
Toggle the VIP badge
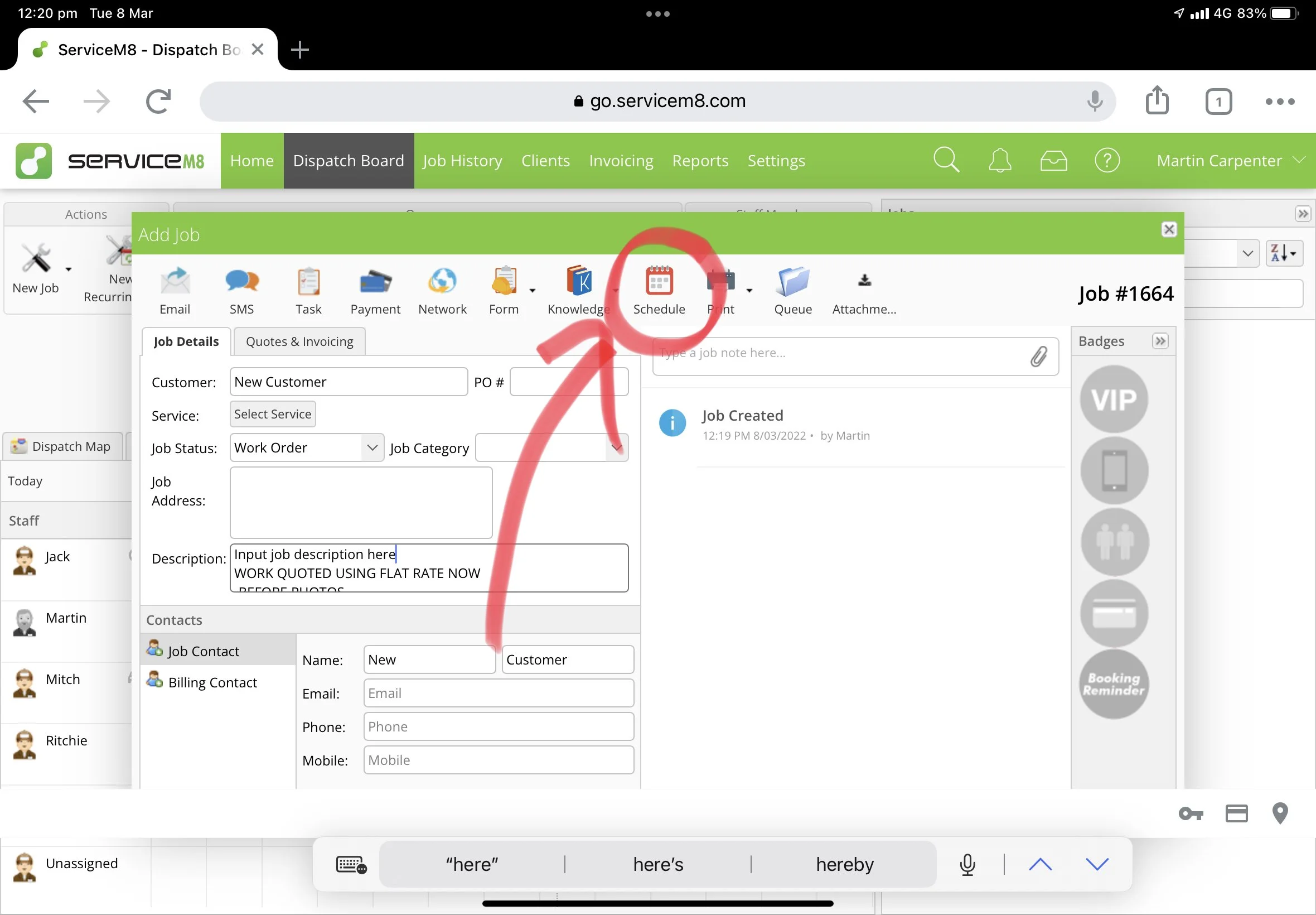(1113, 399)
